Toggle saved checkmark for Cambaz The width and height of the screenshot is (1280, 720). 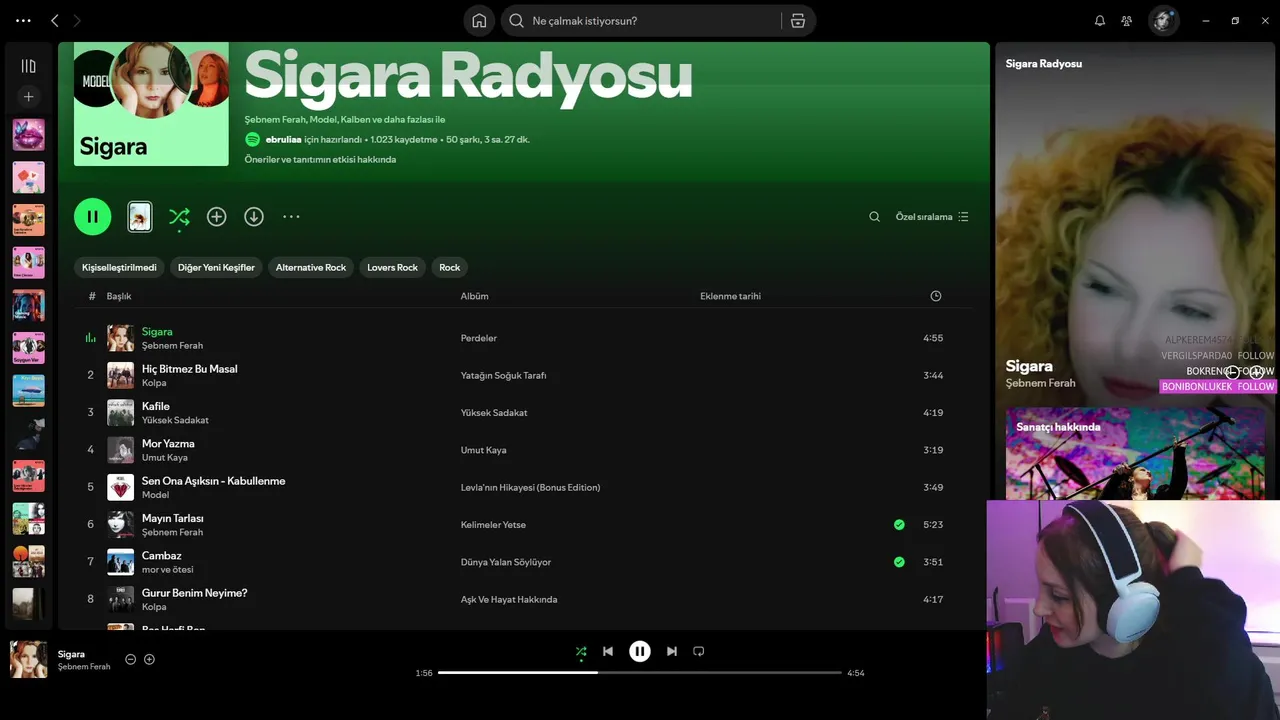(x=899, y=562)
